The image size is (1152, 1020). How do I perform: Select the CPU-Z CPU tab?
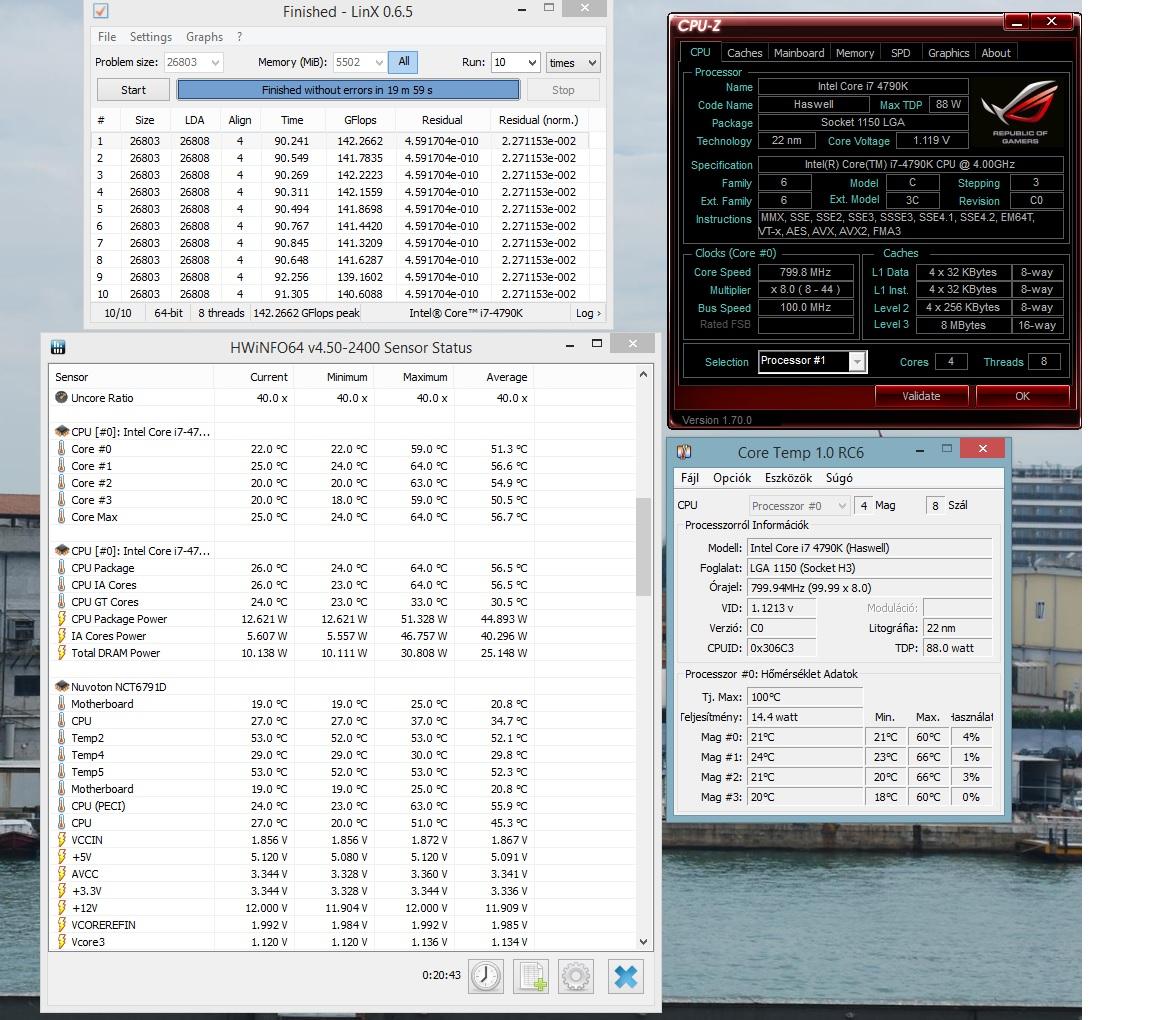[699, 52]
